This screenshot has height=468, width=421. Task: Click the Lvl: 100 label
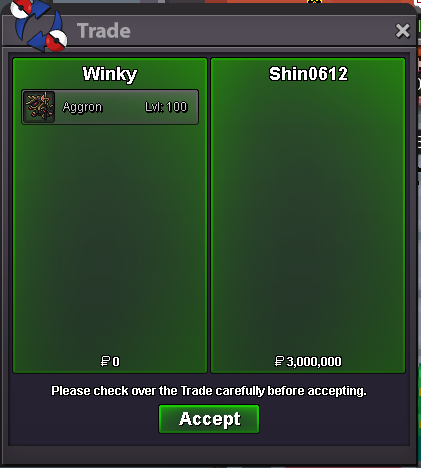click(166, 107)
